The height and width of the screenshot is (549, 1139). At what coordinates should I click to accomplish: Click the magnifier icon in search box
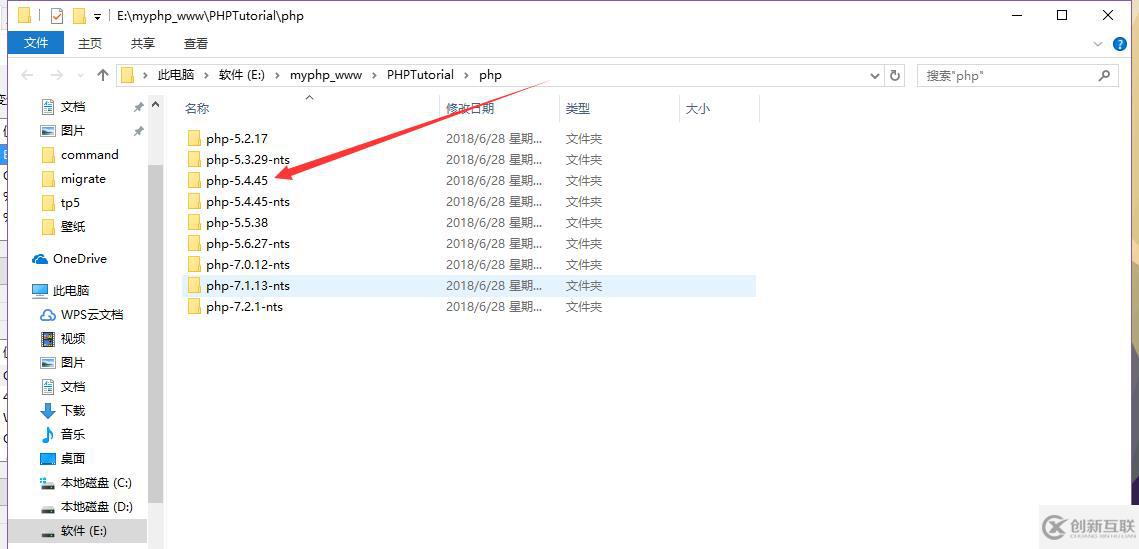click(x=1104, y=75)
